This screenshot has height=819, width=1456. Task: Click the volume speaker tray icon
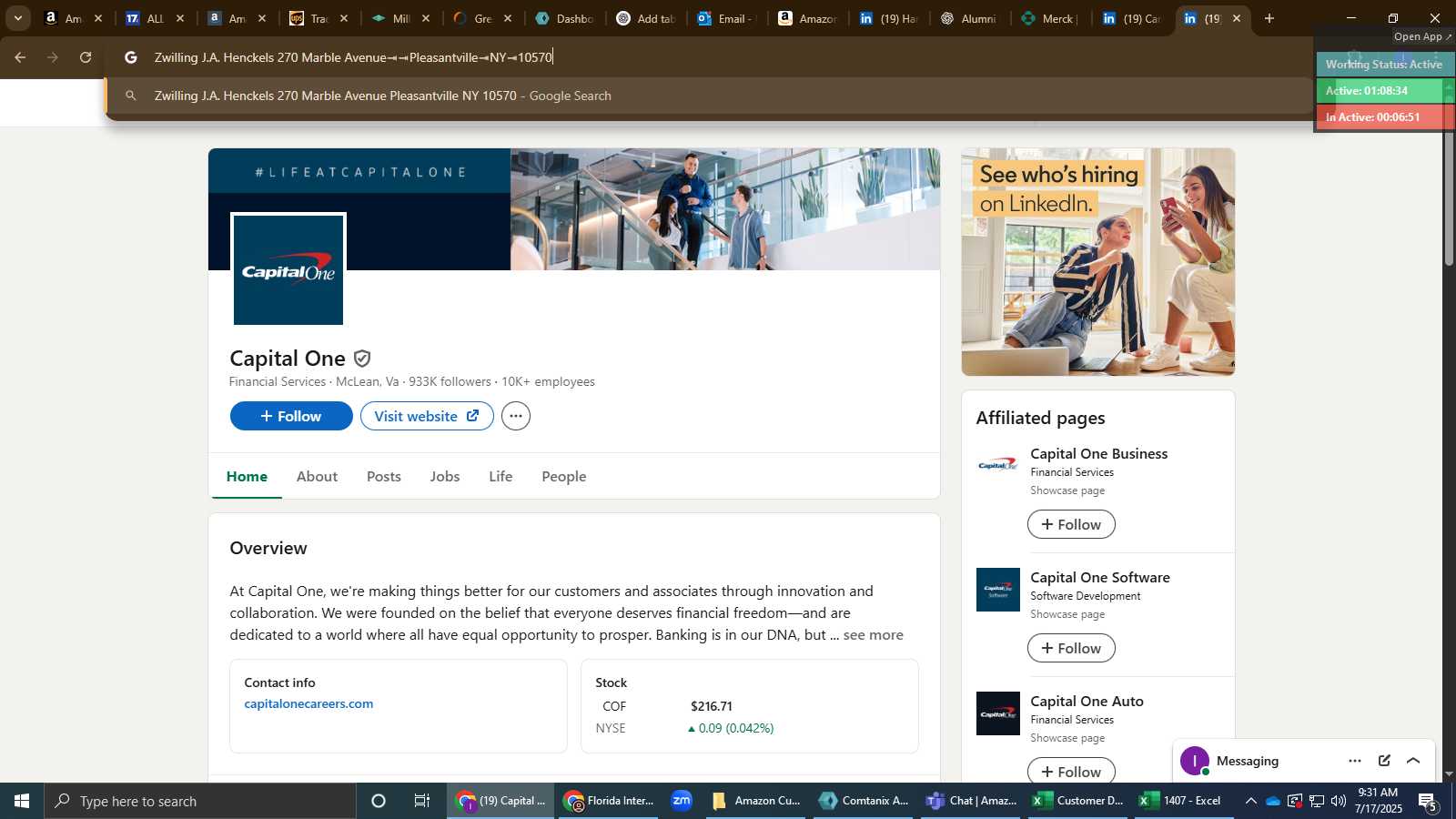[x=1339, y=801]
